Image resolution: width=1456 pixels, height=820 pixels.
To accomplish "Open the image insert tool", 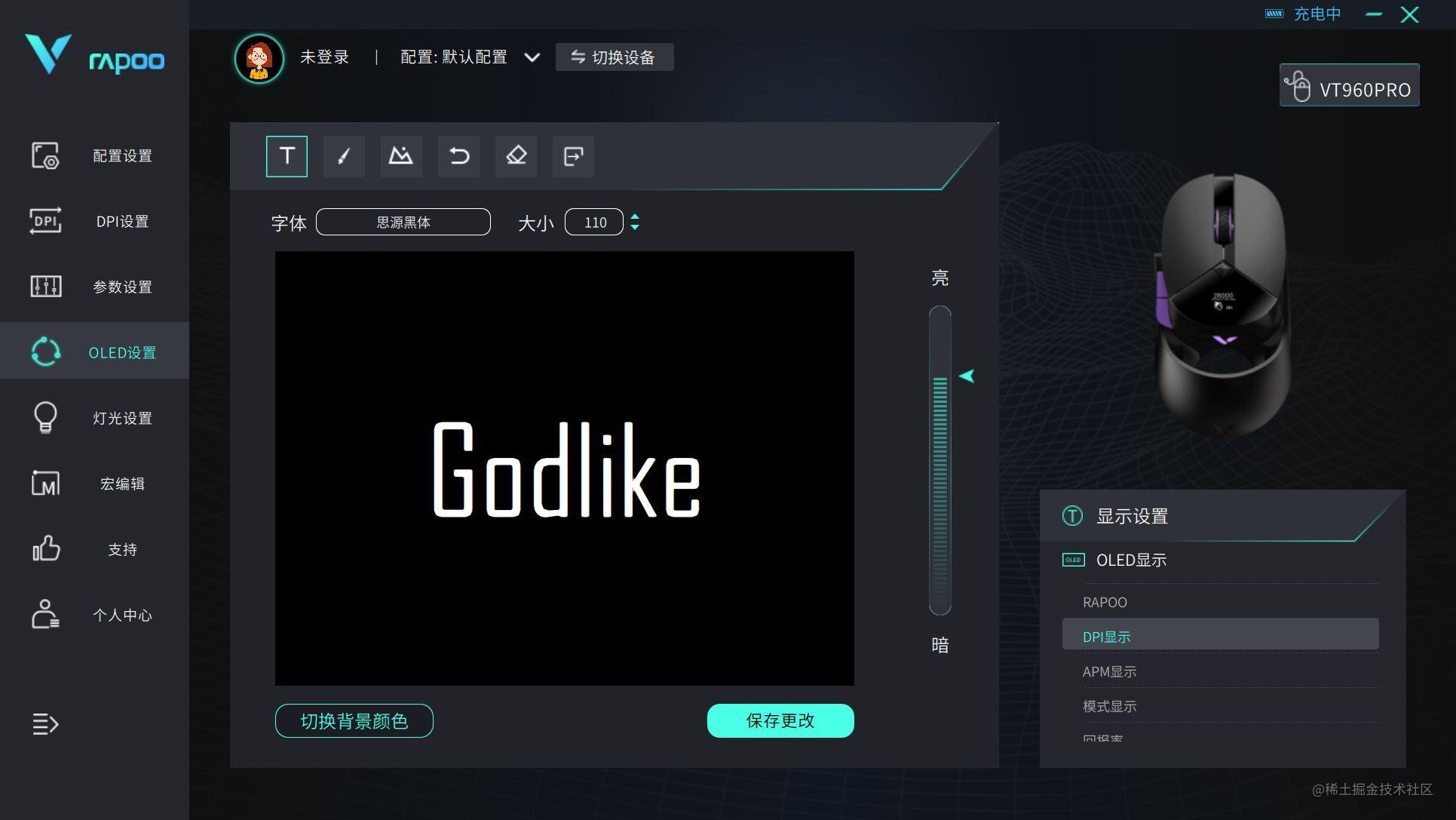I will 401,156.
